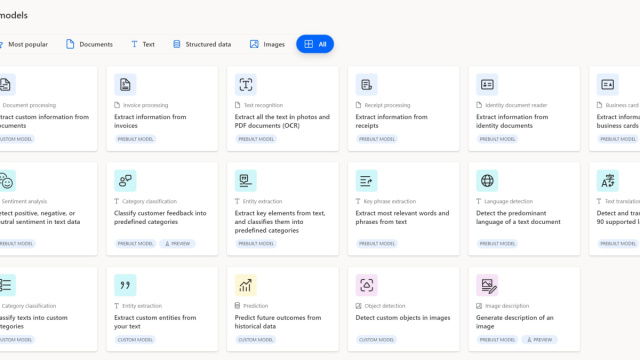640x360 pixels.
Task: Switch to the Images filter tab
Action: point(267,44)
